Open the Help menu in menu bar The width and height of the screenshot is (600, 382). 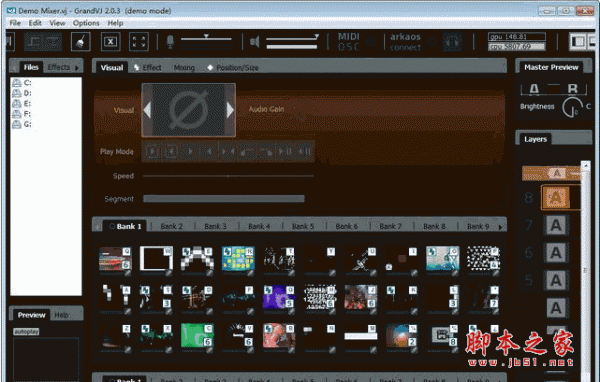tap(115, 23)
